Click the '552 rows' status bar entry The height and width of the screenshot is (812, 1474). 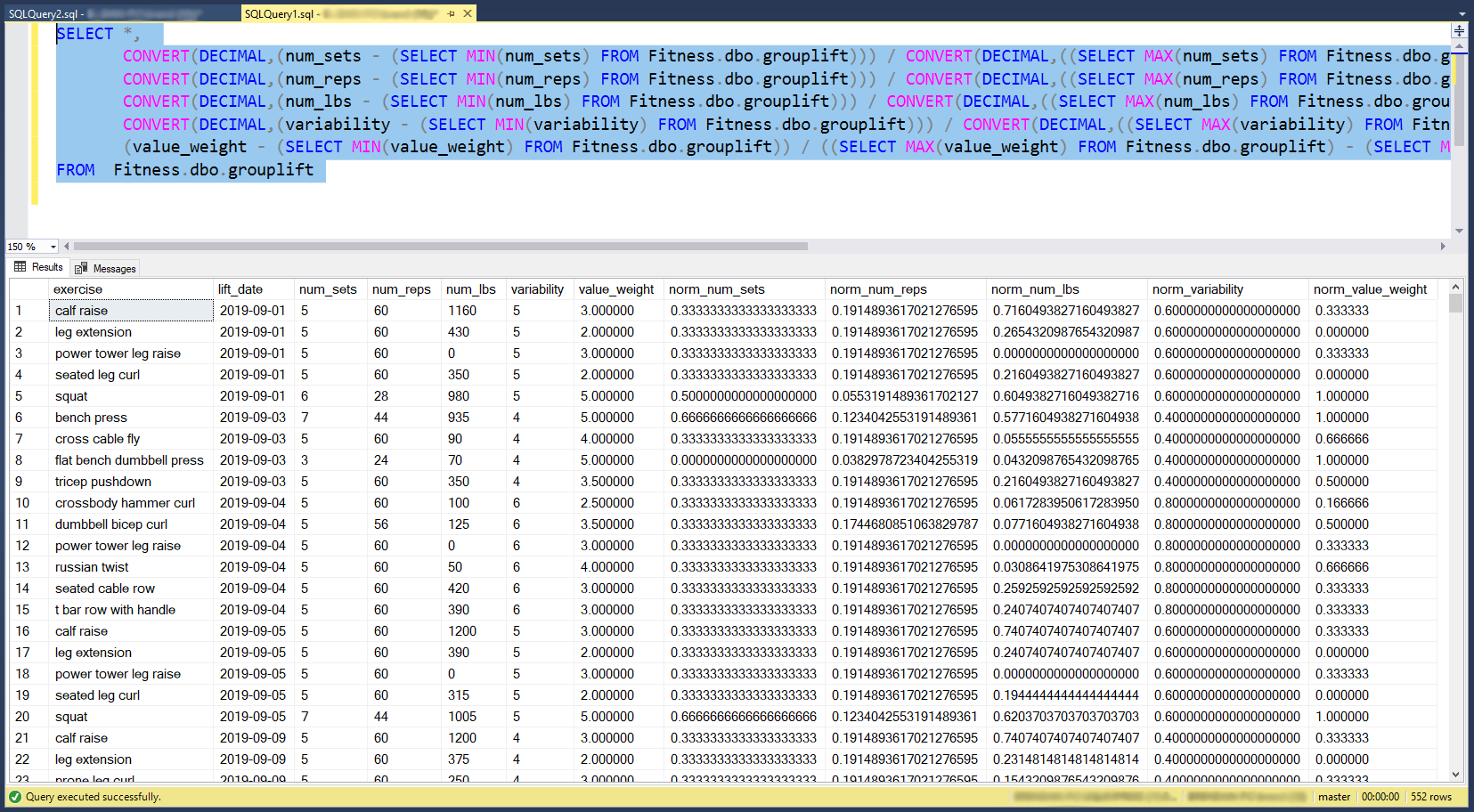pyautogui.click(x=1431, y=797)
